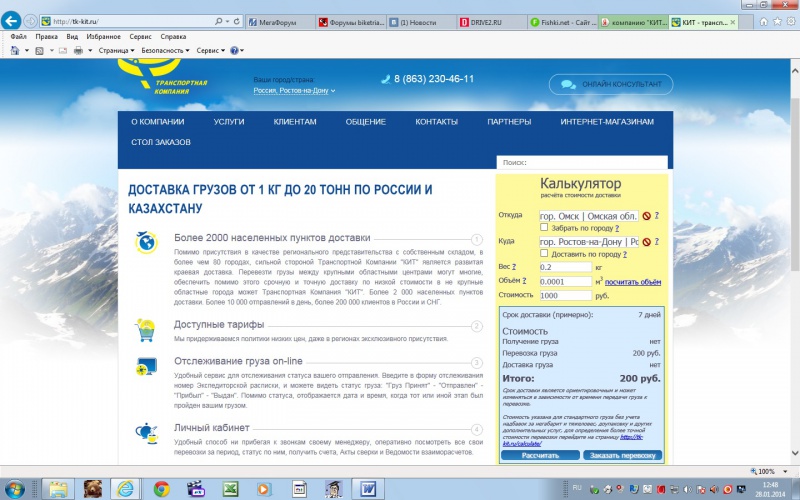800x500 pixels.
Task: Open media player icon in taskbar
Action: click(x=263, y=489)
